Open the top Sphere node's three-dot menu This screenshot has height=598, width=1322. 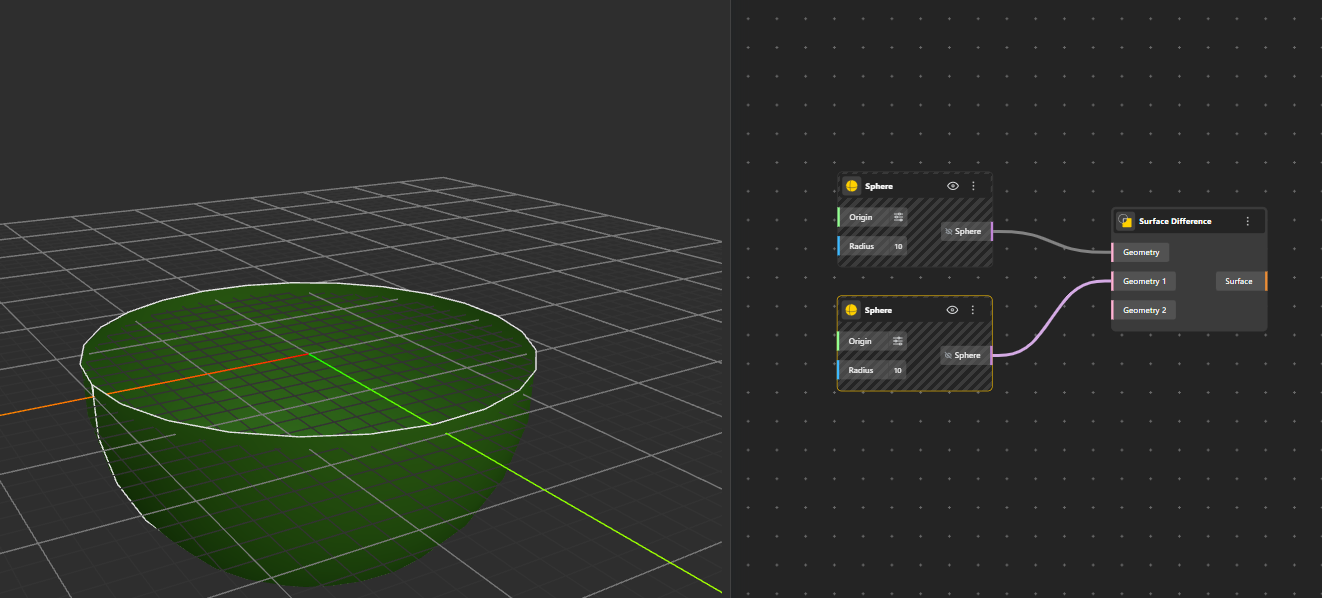973,186
